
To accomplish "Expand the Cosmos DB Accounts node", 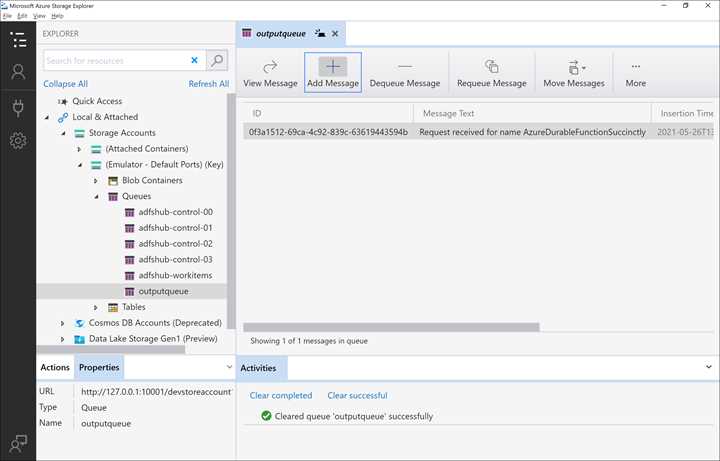I will [x=63, y=323].
